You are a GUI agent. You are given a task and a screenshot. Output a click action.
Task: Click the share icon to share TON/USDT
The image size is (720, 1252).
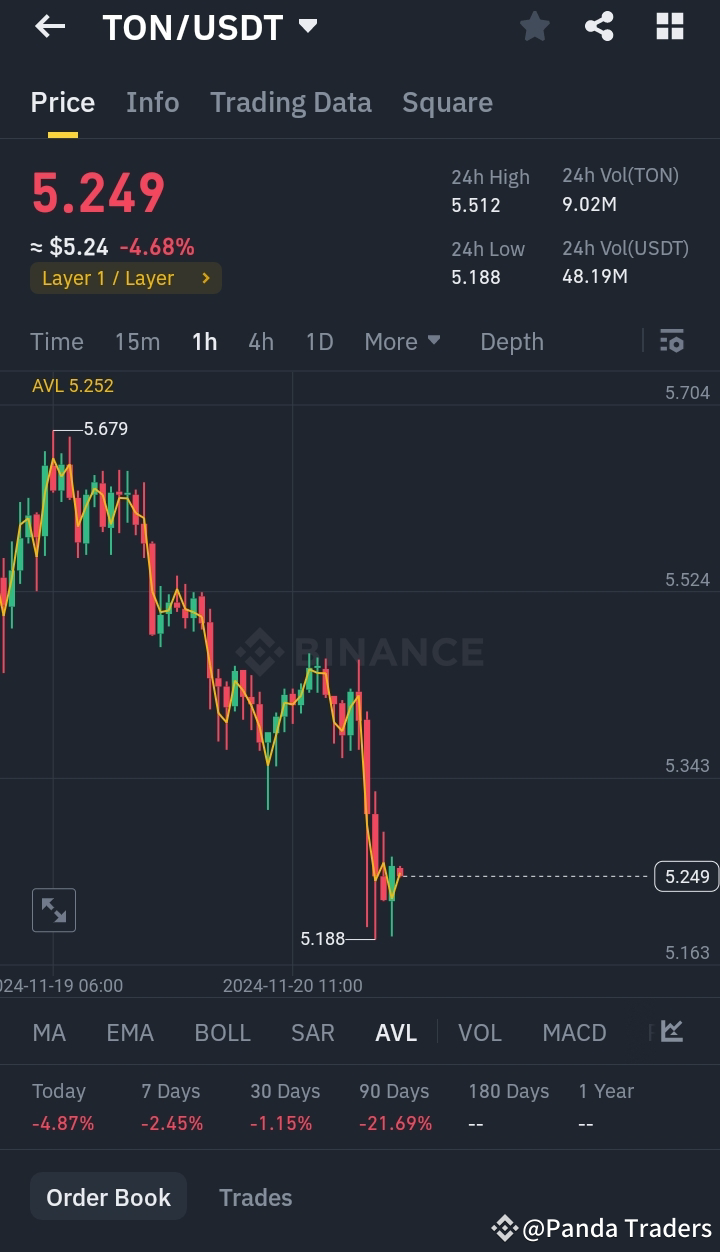(599, 27)
